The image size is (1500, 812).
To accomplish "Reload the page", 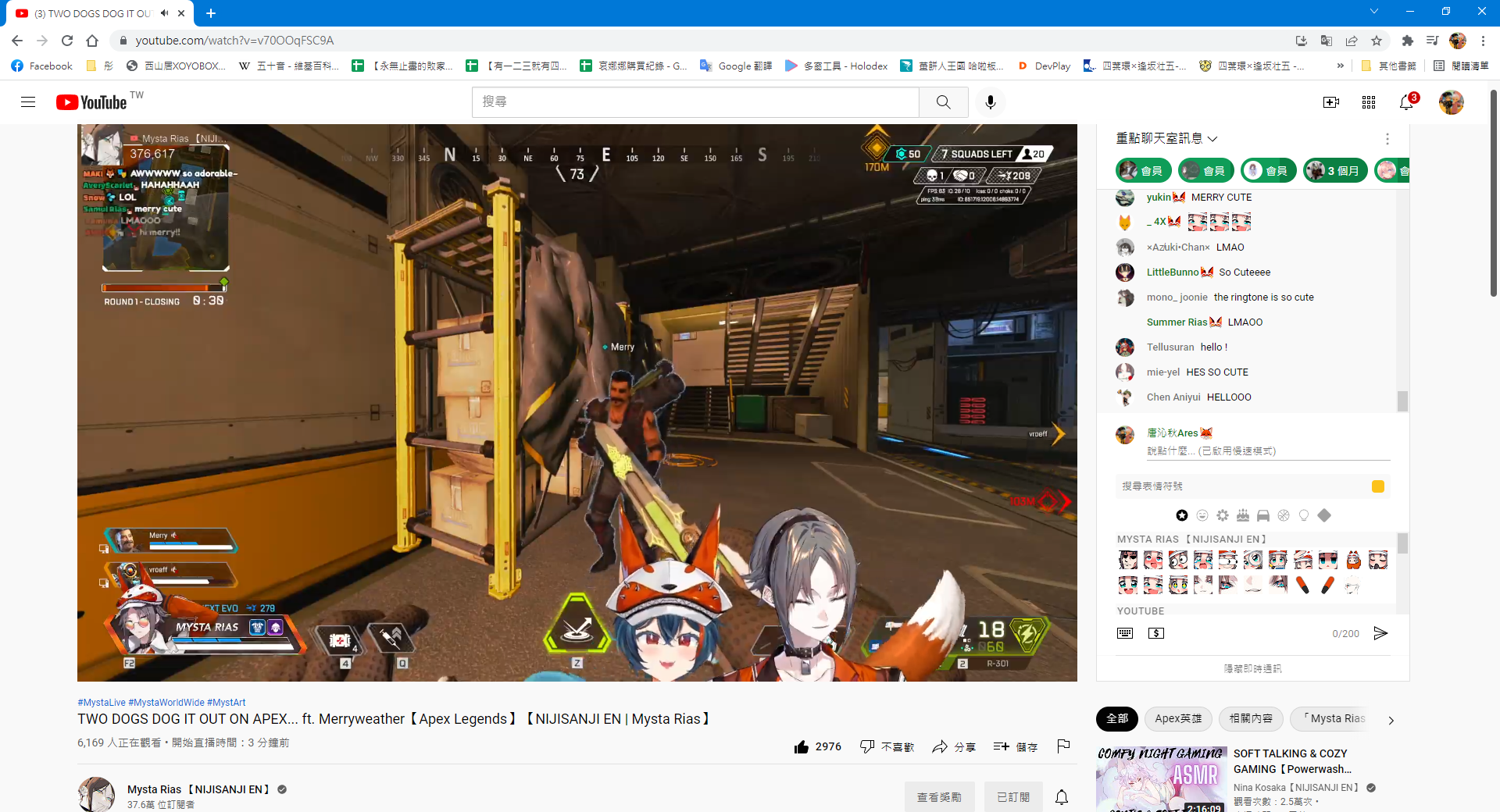I will click(67, 41).
